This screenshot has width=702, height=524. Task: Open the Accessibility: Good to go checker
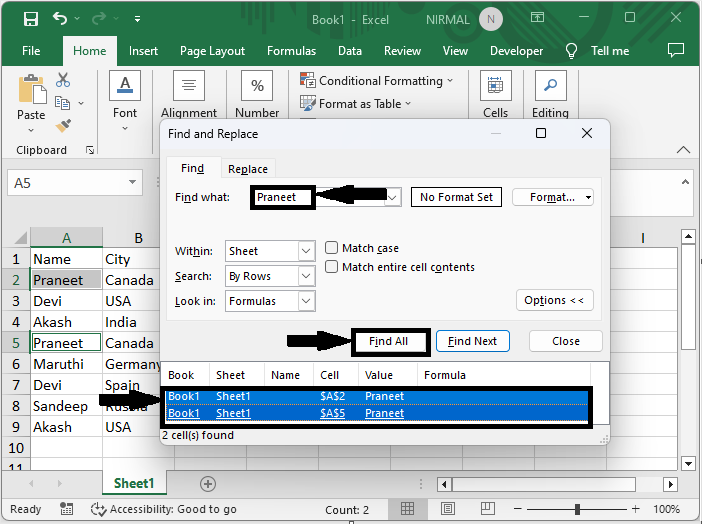[x=163, y=509]
